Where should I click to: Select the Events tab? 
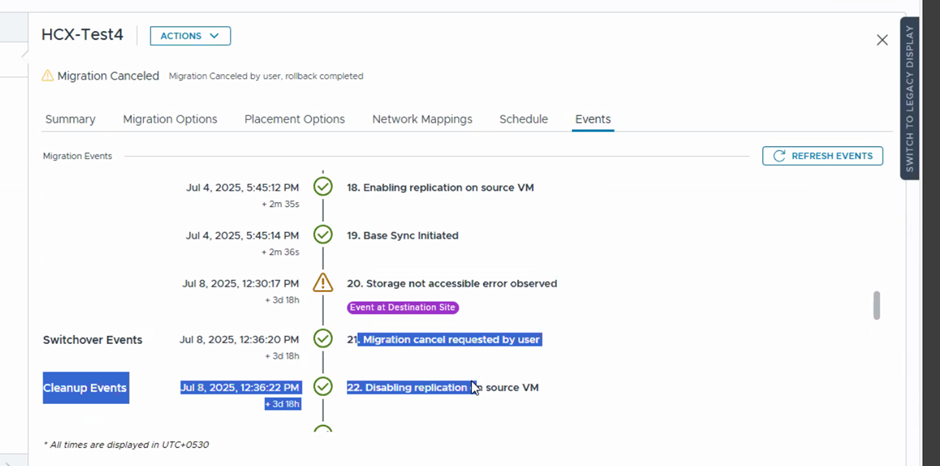click(593, 119)
